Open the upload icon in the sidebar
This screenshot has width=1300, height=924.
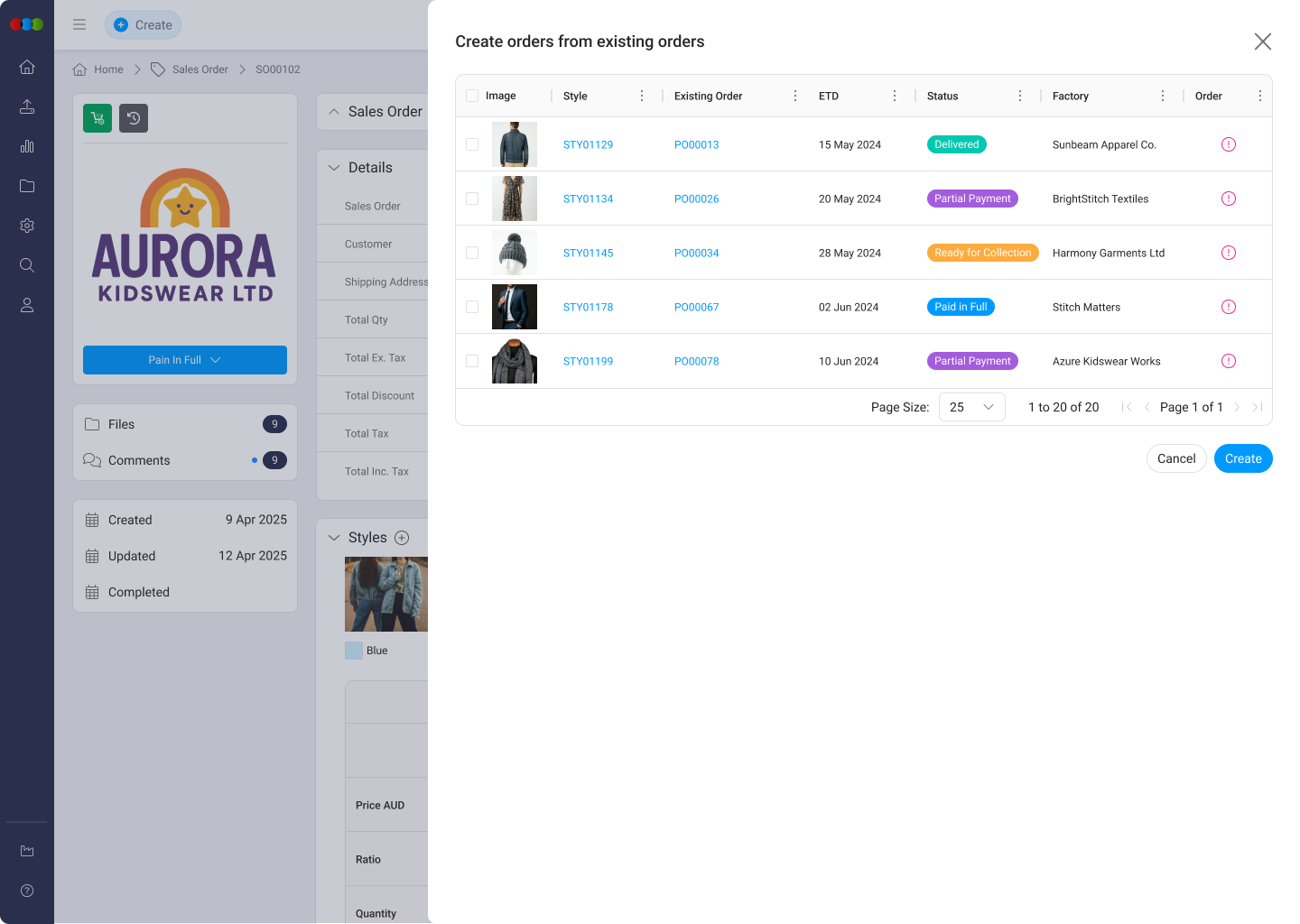click(x=26, y=106)
